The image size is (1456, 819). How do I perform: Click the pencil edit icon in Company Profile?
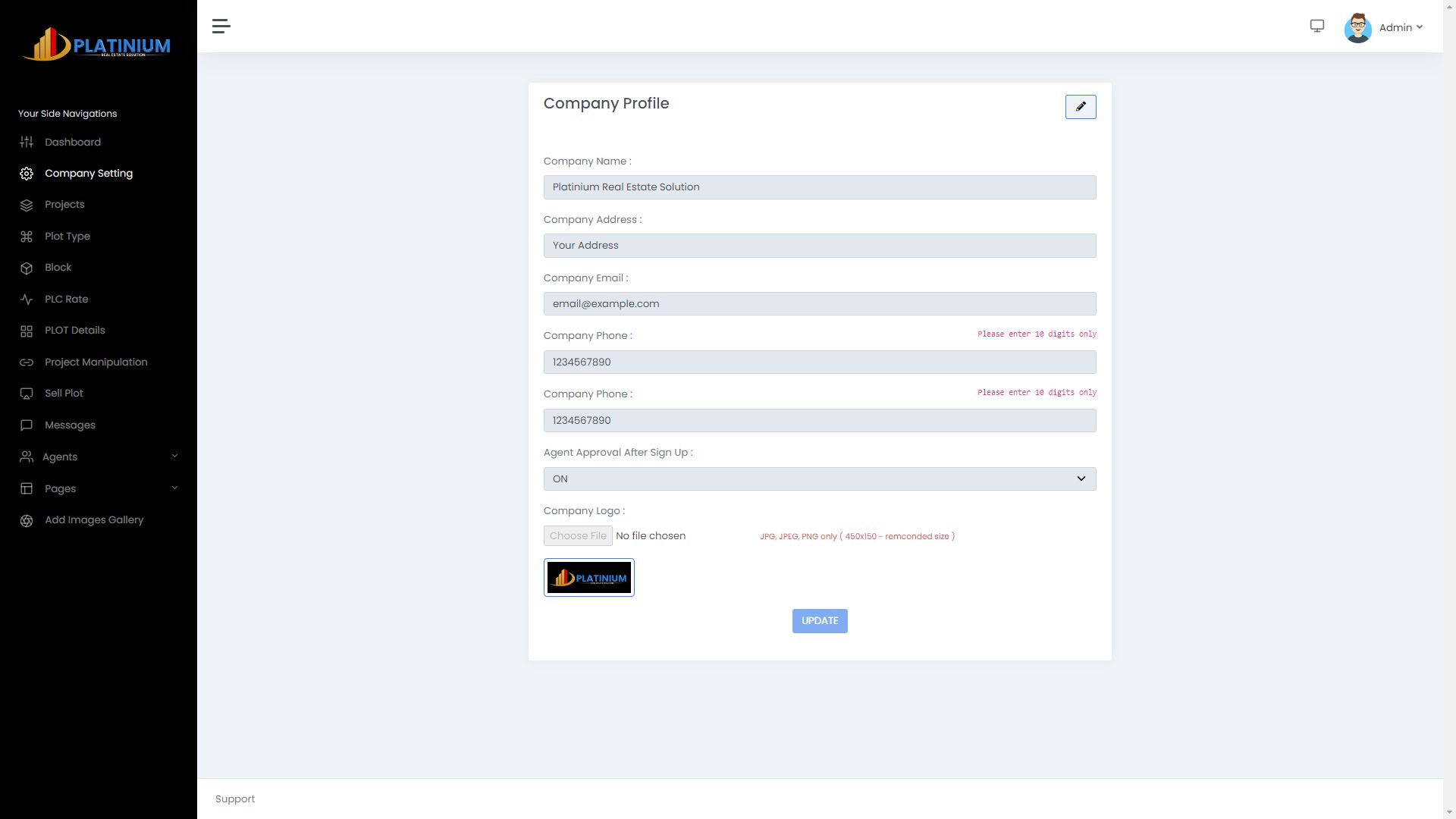[1081, 107]
